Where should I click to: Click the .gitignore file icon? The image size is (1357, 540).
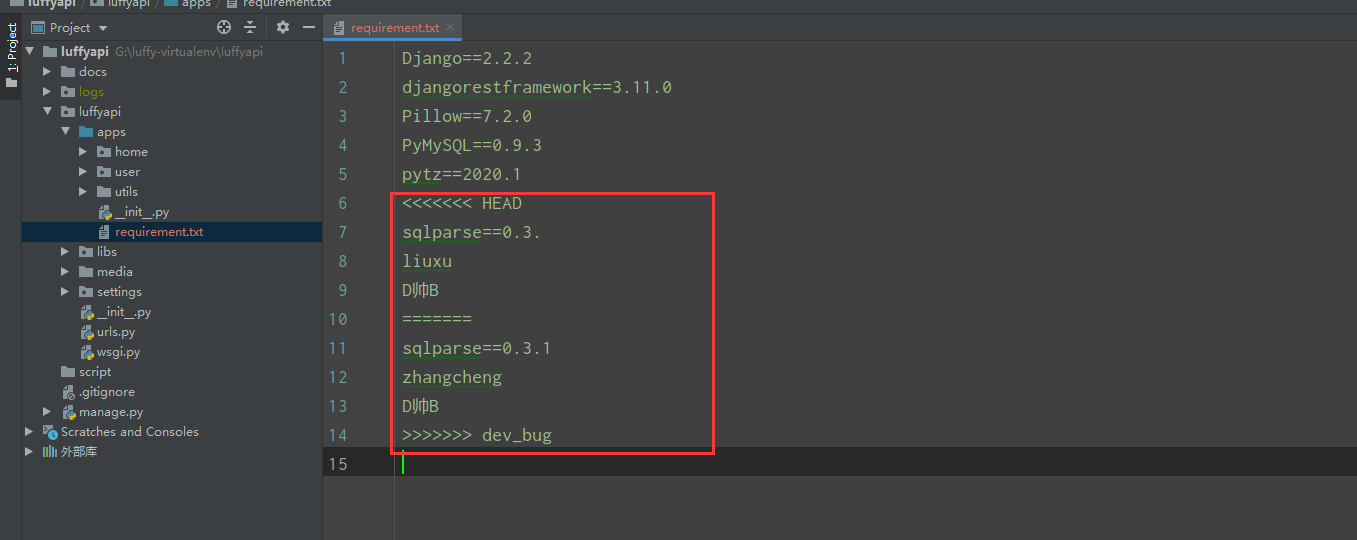(x=69, y=392)
